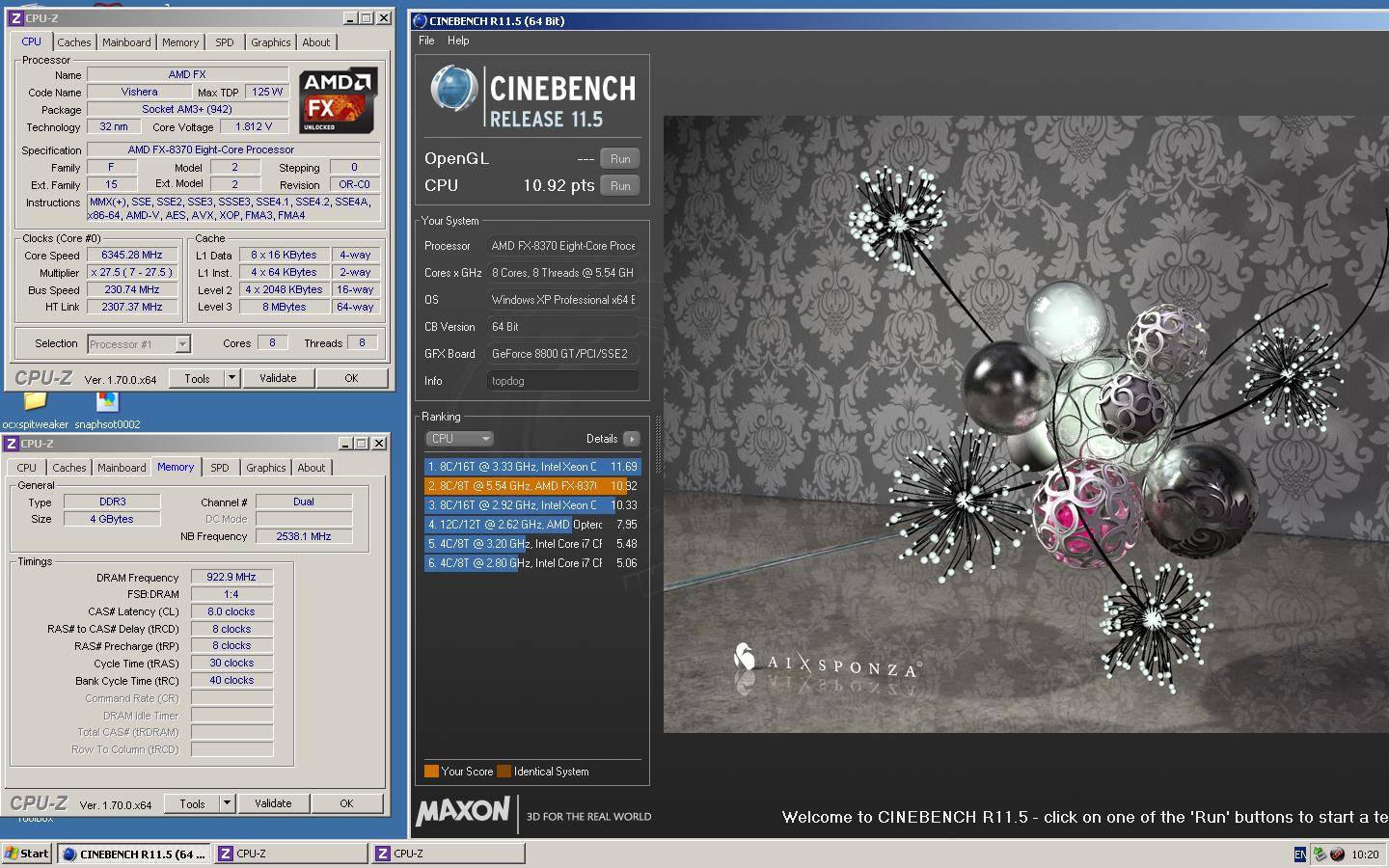Click the Cinebench globe logo icon
This screenshot has height=868, width=1389.
pos(453,89)
